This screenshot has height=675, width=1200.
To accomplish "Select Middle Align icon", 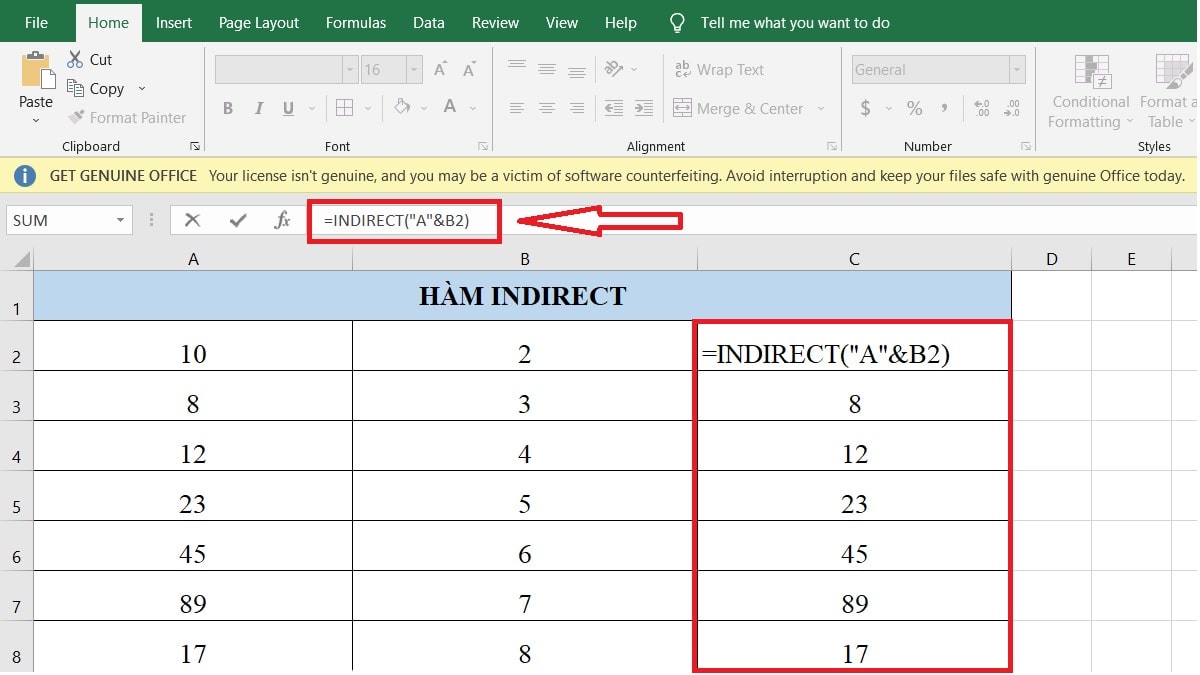I will coord(547,68).
